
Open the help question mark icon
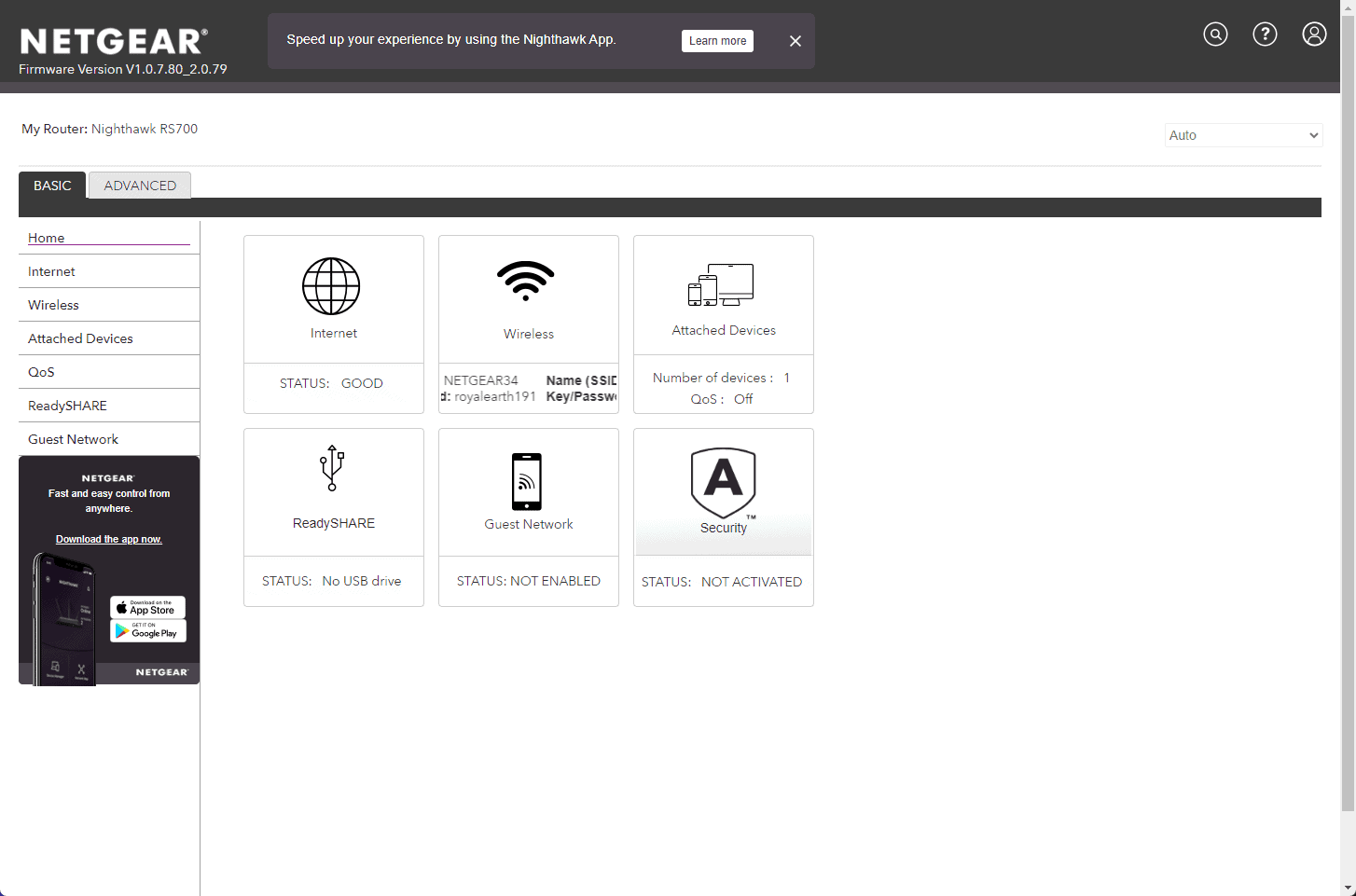(x=1265, y=34)
